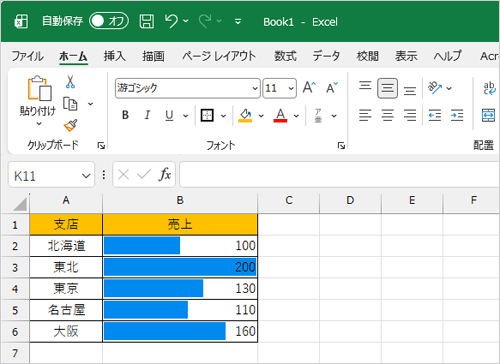Decrease font size with small A icon

click(332, 88)
